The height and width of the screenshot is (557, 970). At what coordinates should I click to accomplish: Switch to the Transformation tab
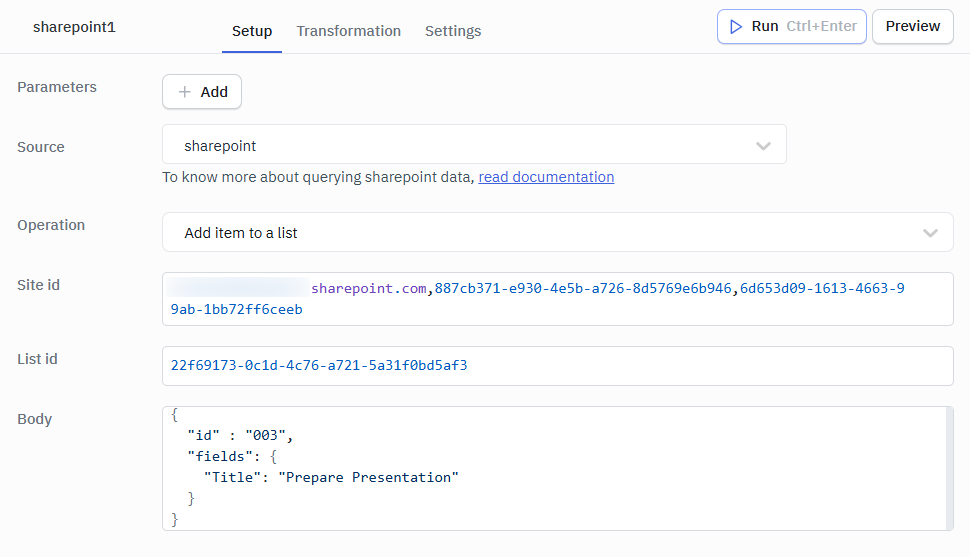[348, 31]
